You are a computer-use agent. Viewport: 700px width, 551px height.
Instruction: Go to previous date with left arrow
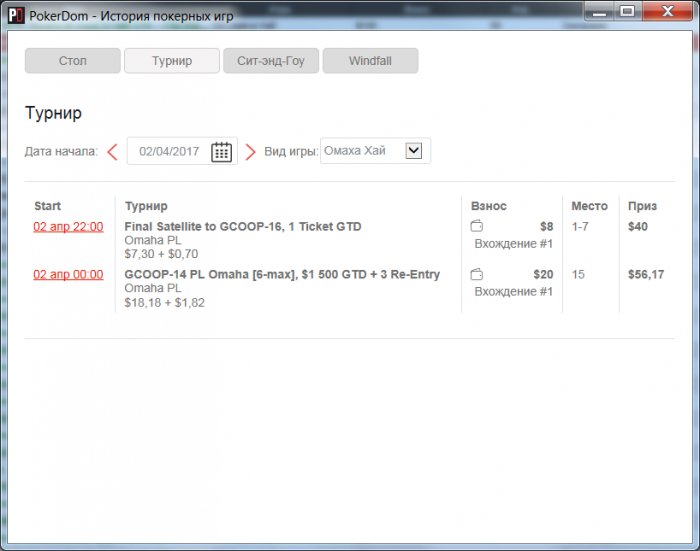coord(112,152)
